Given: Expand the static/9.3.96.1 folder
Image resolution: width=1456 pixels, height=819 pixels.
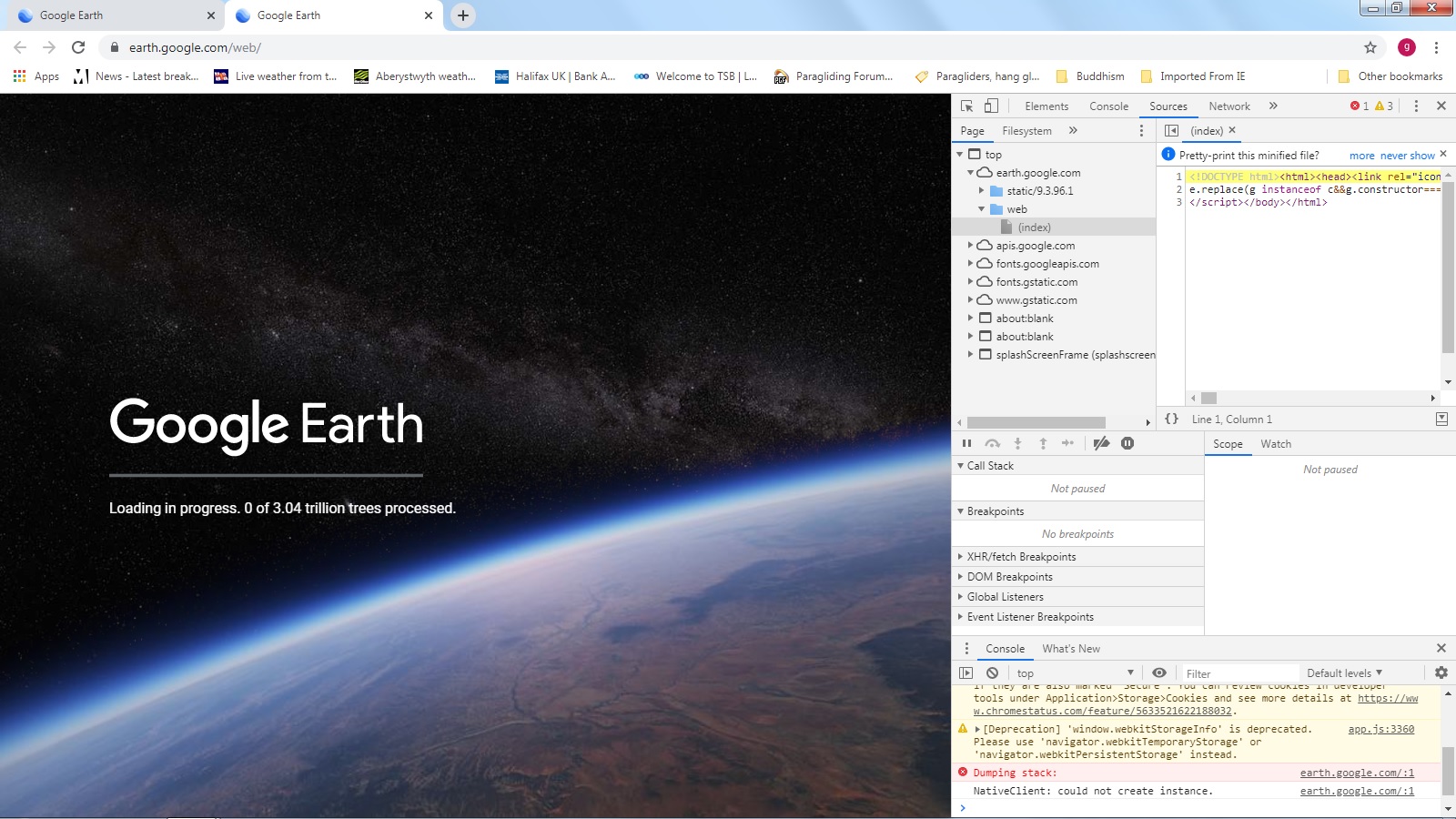Looking at the screenshot, I should click(982, 191).
